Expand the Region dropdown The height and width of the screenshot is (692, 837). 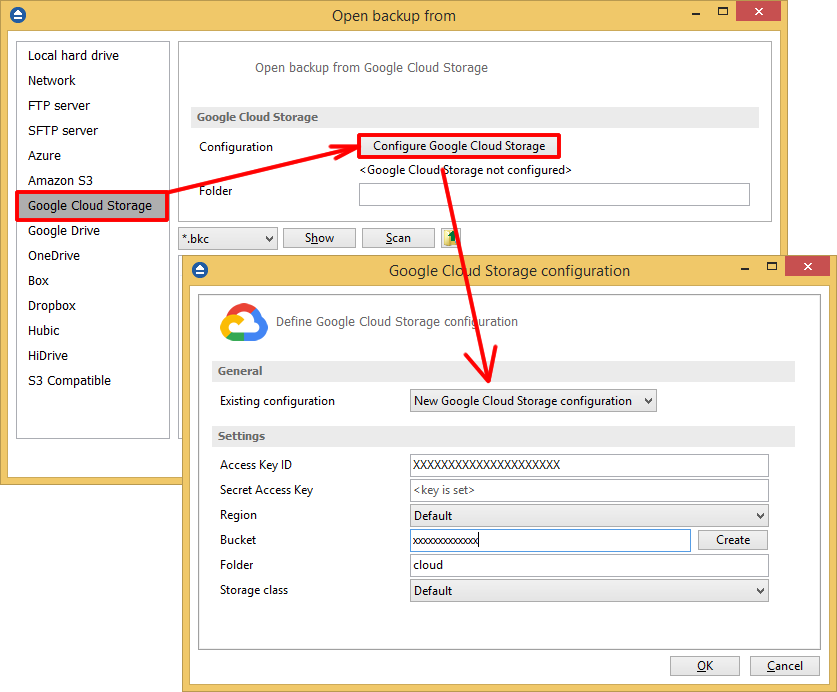click(589, 516)
